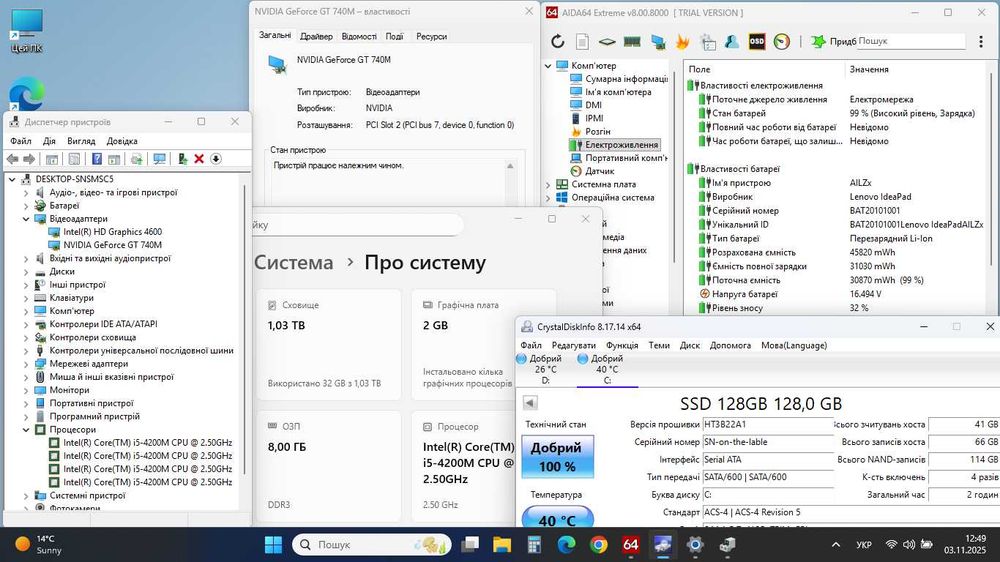Click the back arrow in Device Manager toolbar
Image resolution: width=1000 pixels, height=562 pixels.
point(13,159)
